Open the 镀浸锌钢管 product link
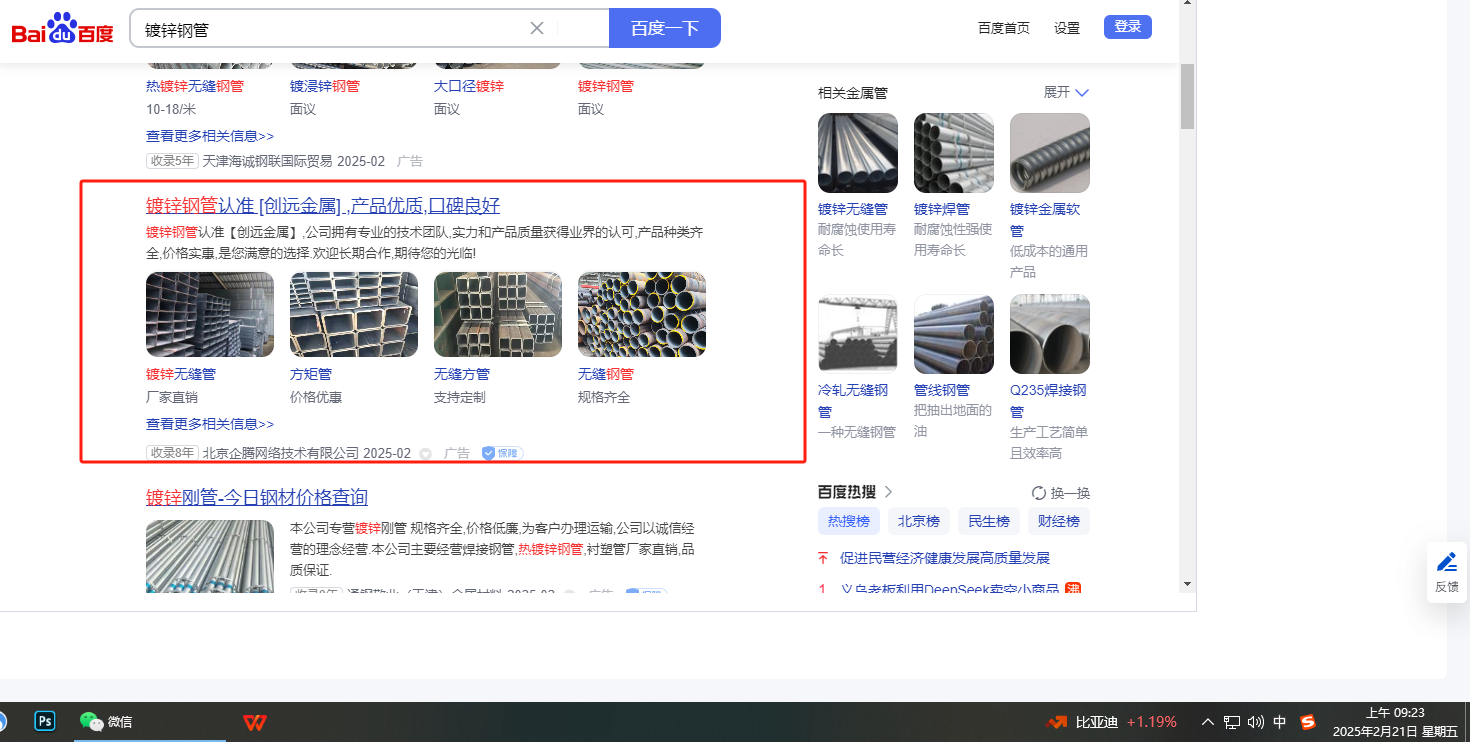This screenshot has height=742, width=1470. pyautogui.click(x=325, y=86)
